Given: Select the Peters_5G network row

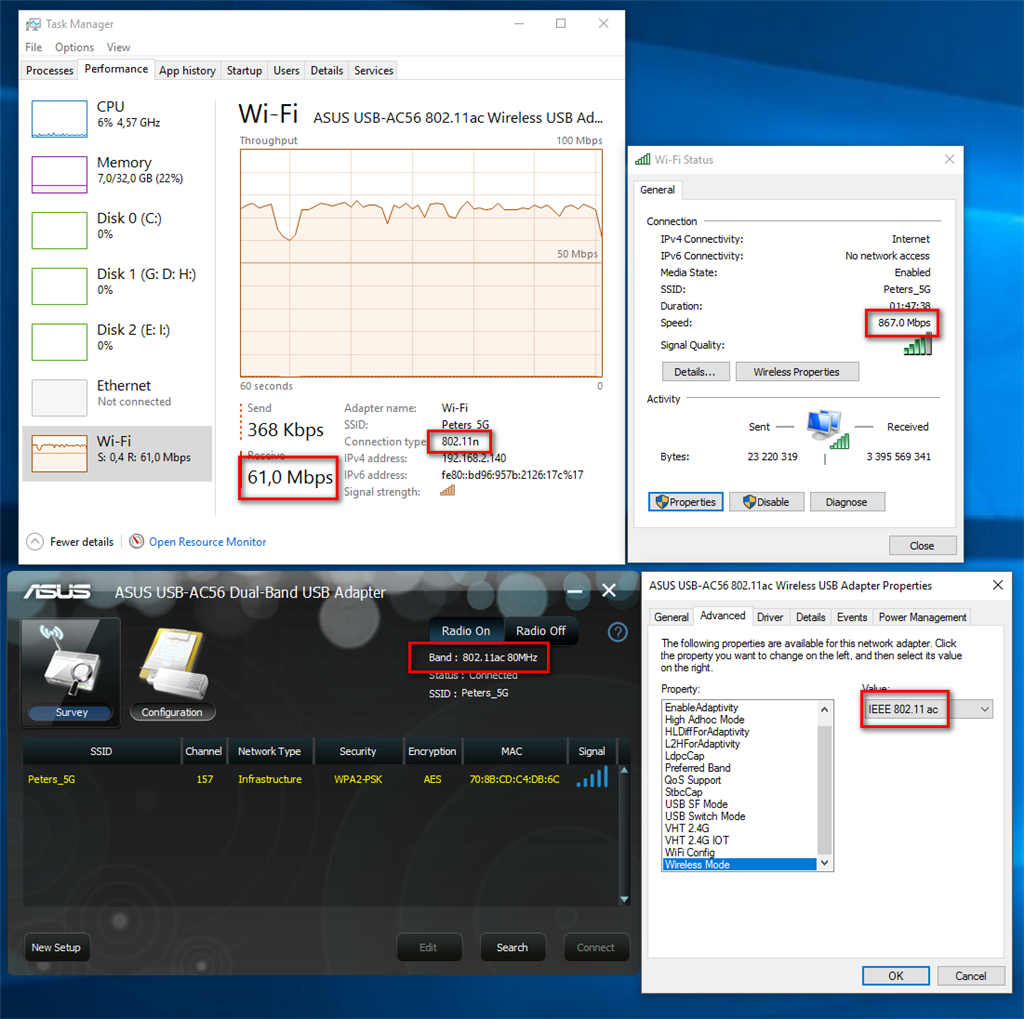Looking at the screenshot, I should click(x=320, y=779).
